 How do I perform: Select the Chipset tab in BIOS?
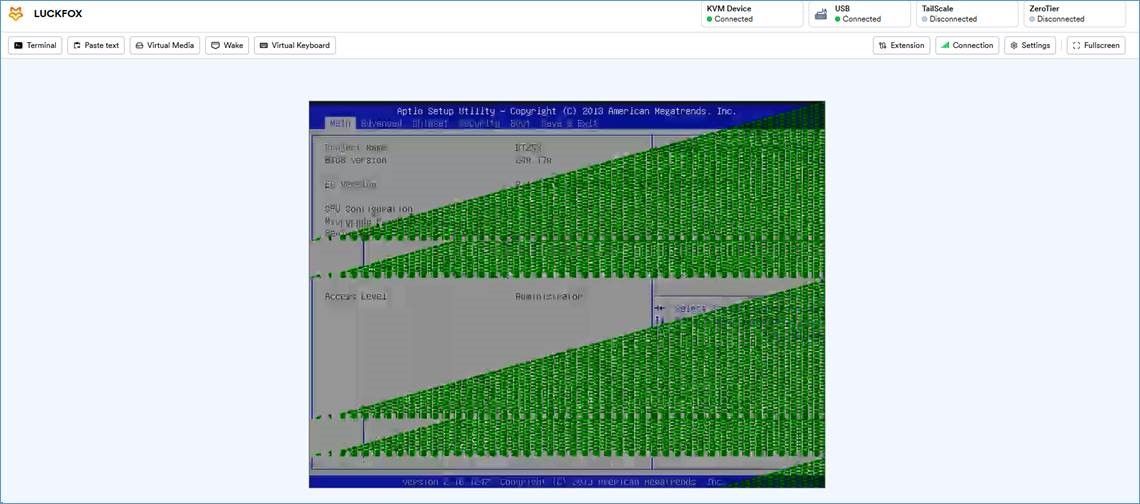click(430, 124)
